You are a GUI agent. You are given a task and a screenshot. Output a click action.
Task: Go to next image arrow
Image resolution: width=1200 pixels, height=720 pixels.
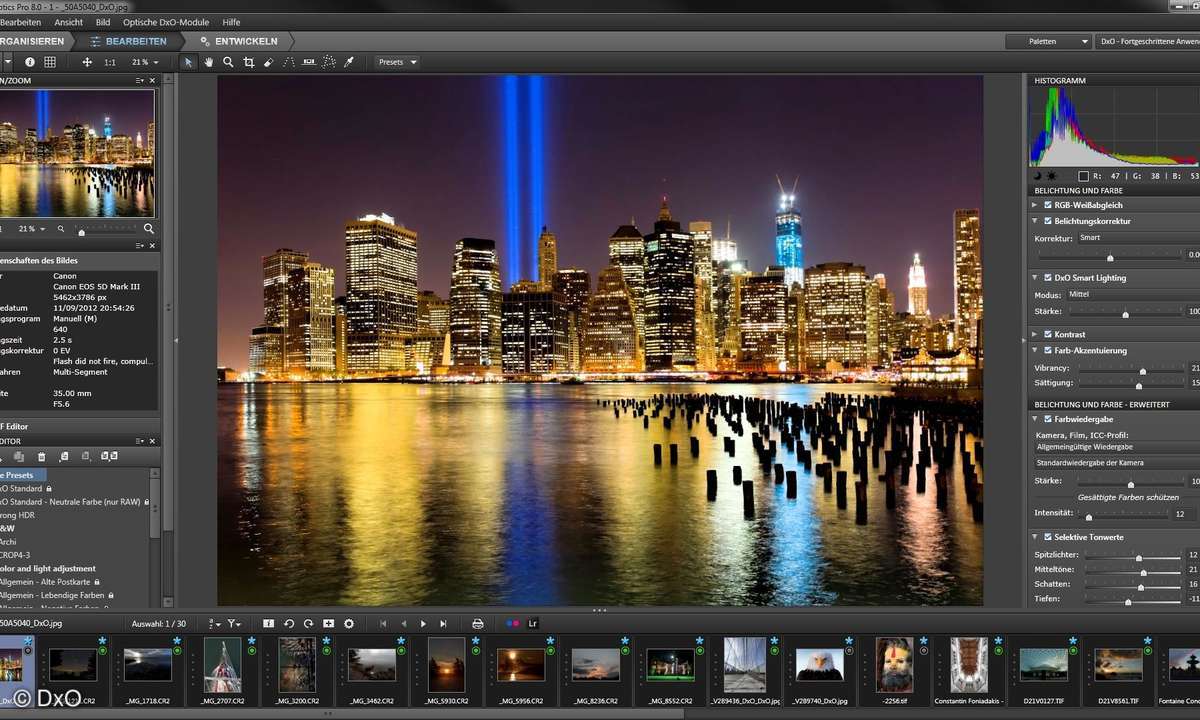pyautogui.click(x=423, y=623)
